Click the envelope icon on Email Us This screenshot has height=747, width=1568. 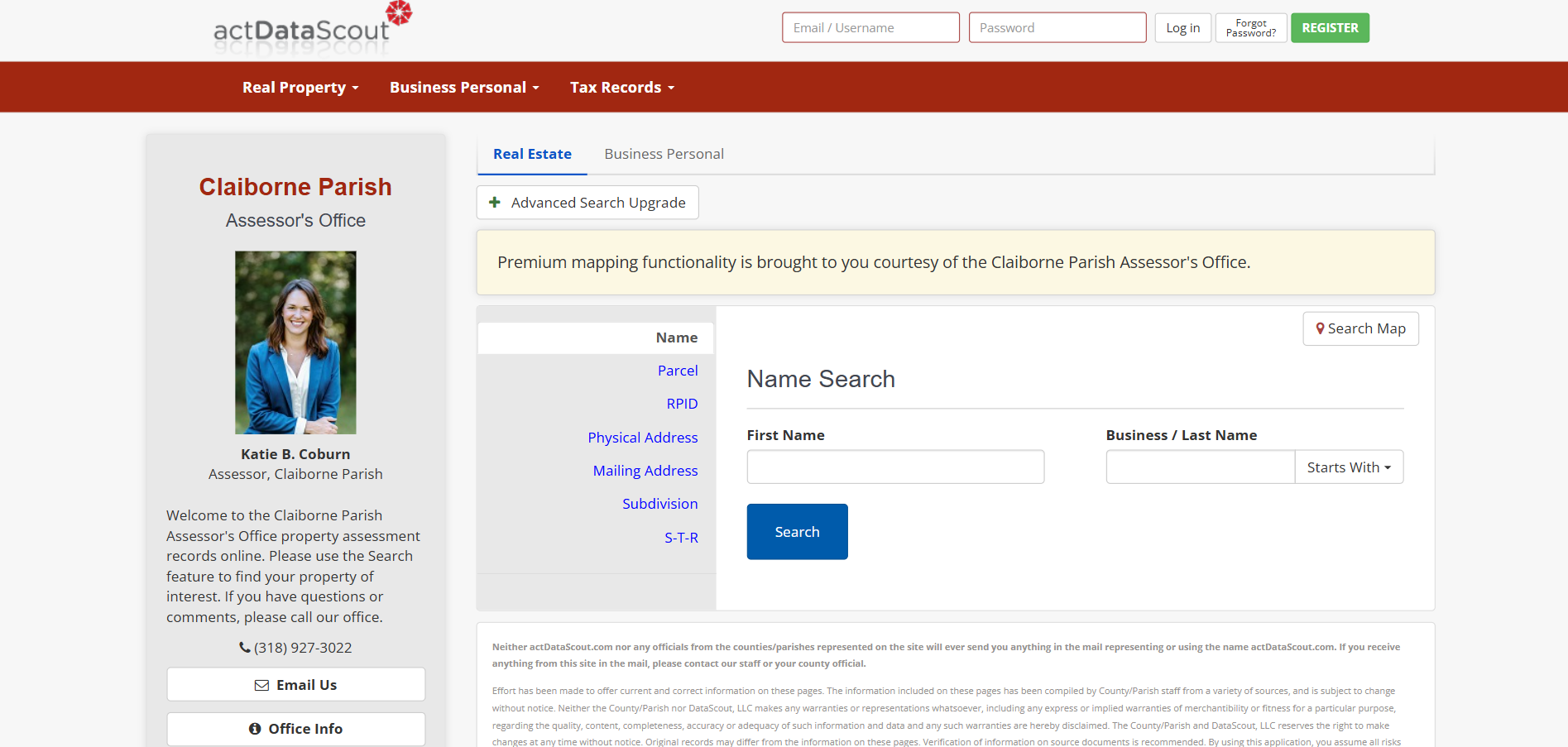[x=261, y=685]
